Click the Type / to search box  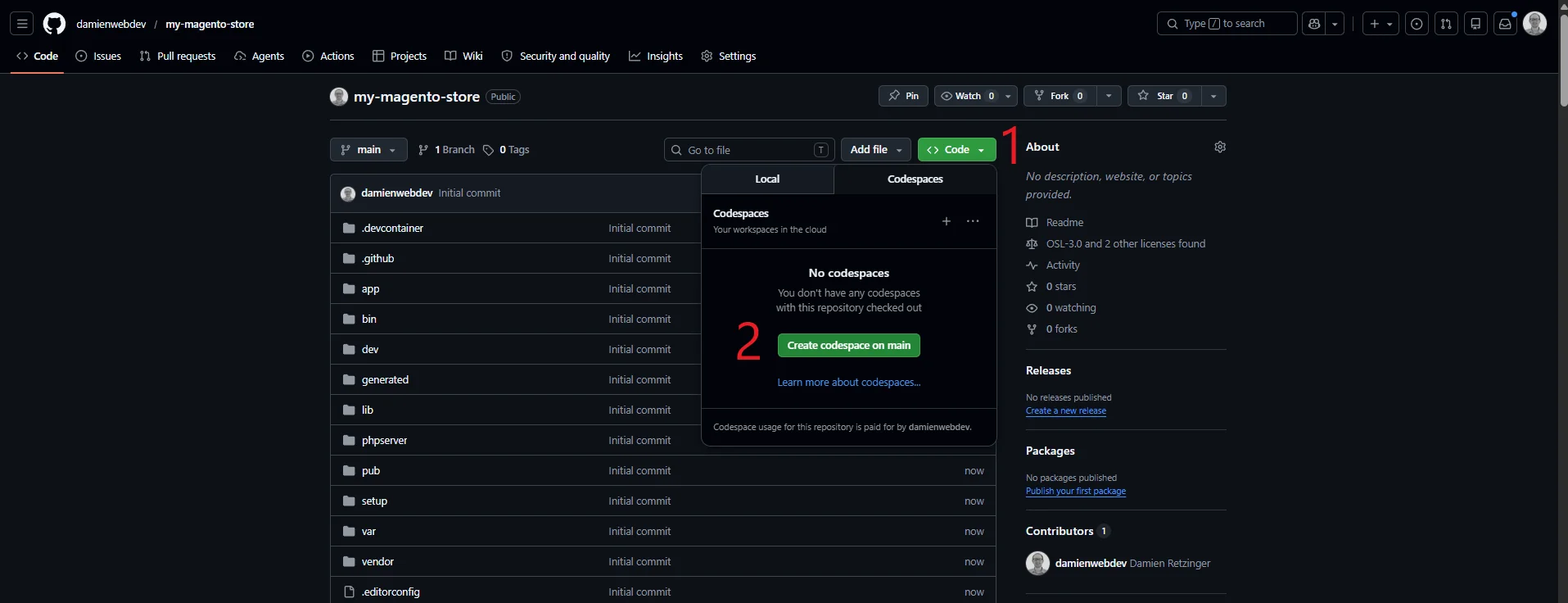point(1227,24)
